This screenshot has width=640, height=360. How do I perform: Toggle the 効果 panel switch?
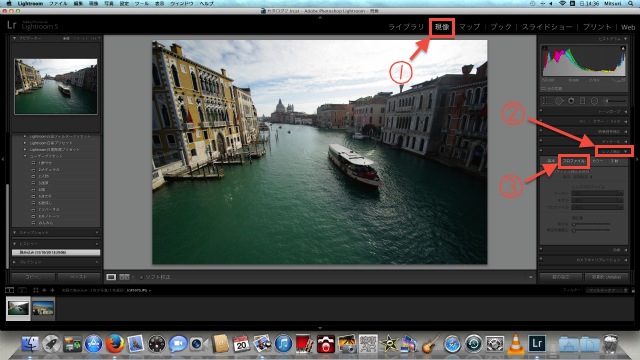[x=541, y=249]
